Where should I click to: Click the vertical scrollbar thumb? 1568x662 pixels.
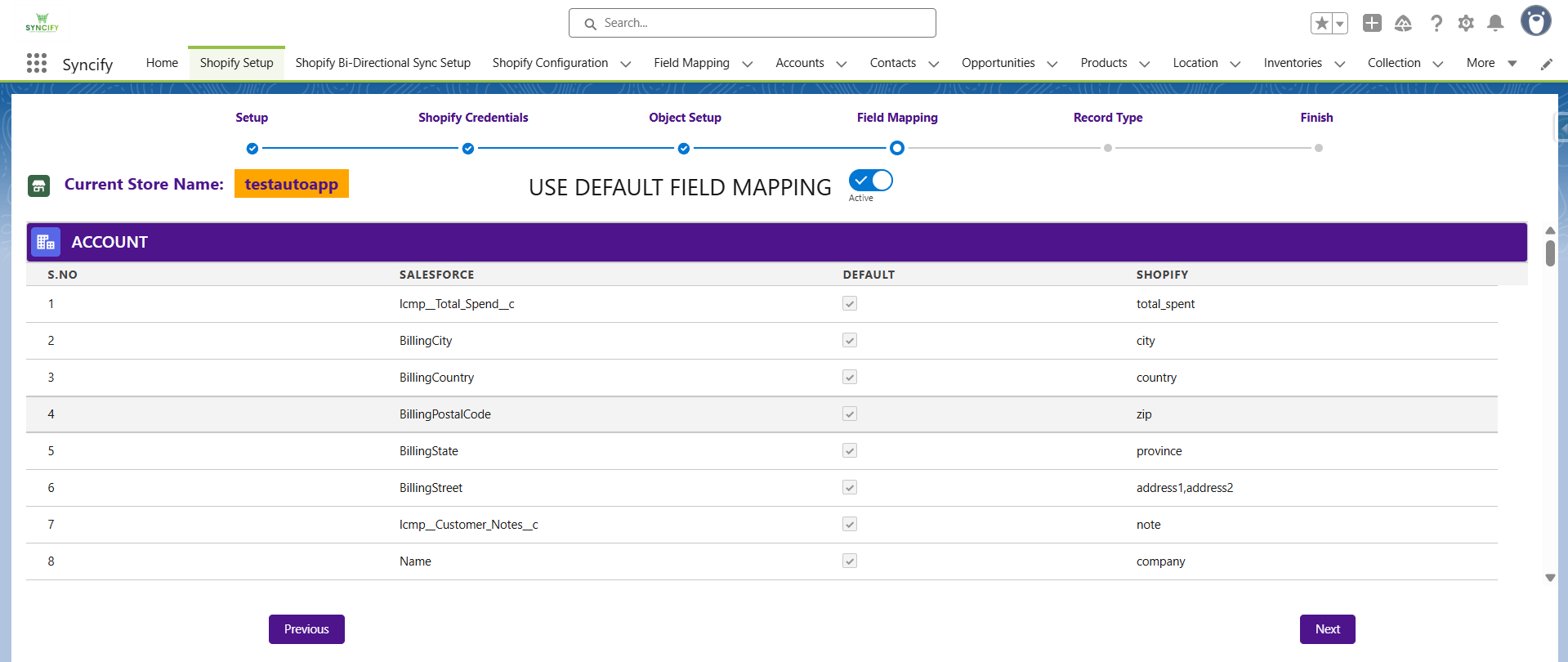coord(1550,253)
